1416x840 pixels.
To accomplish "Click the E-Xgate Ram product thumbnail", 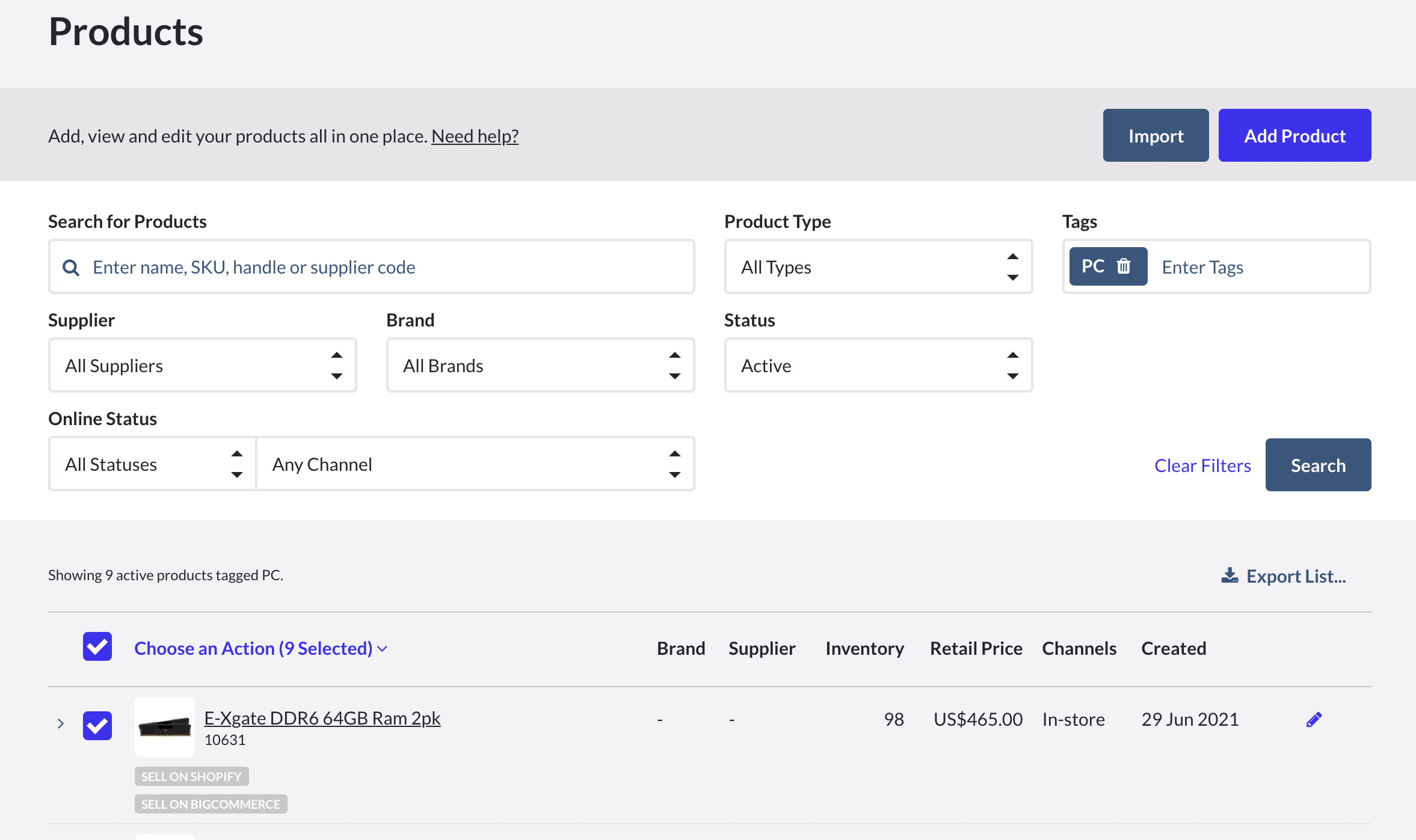I will click(x=165, y=726).
